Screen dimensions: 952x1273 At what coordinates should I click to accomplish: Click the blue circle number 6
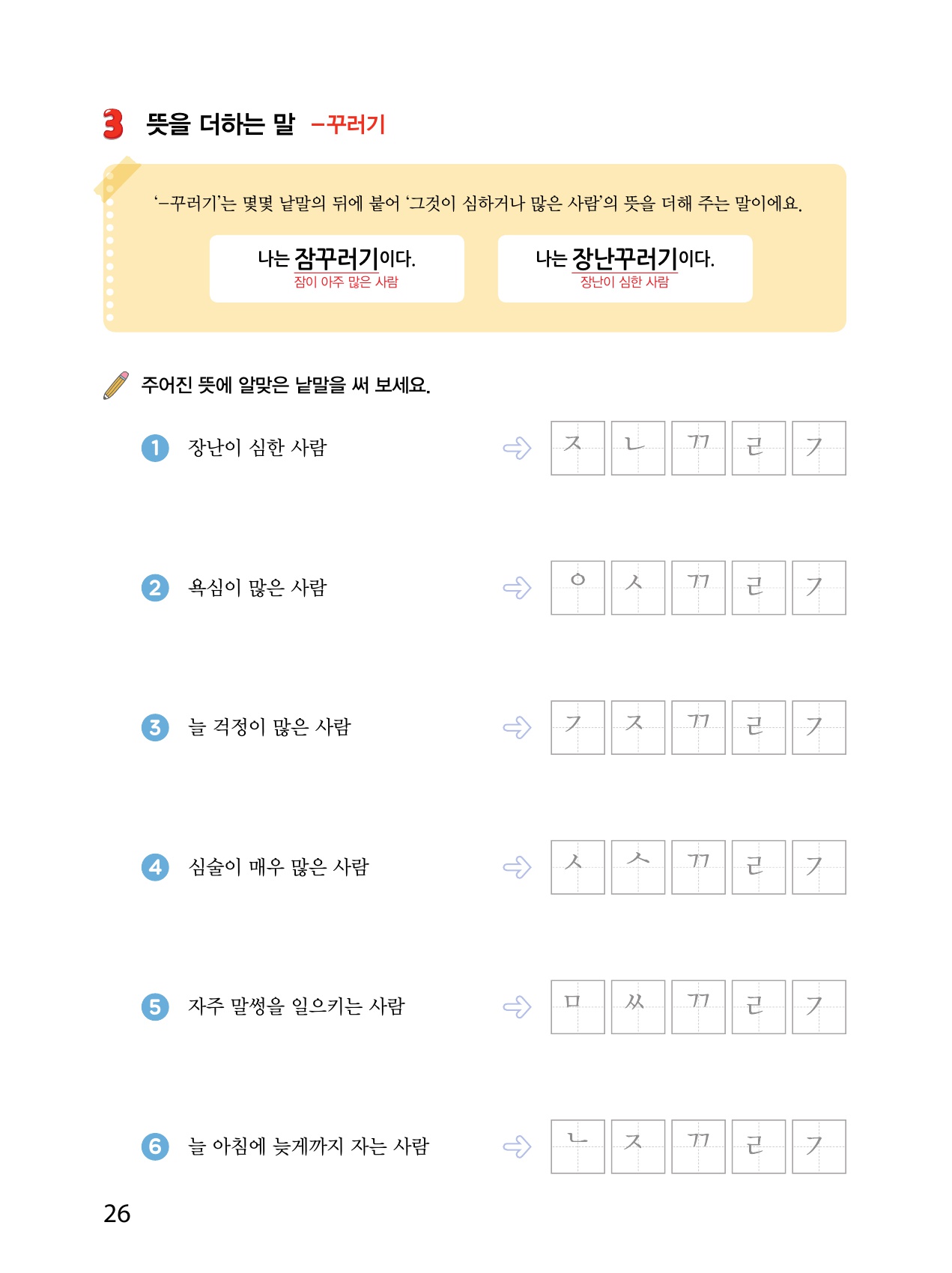click(155, 1146)
